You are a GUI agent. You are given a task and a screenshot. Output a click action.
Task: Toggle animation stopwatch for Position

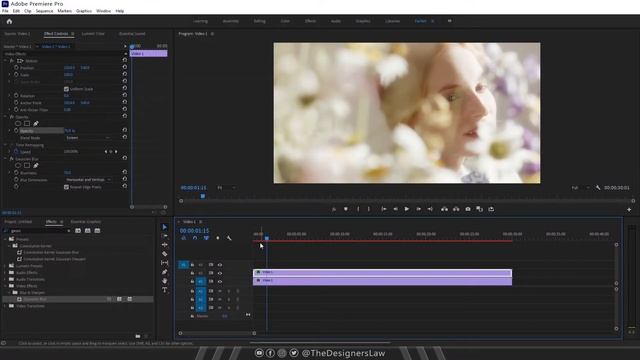[x=16, y=68]
